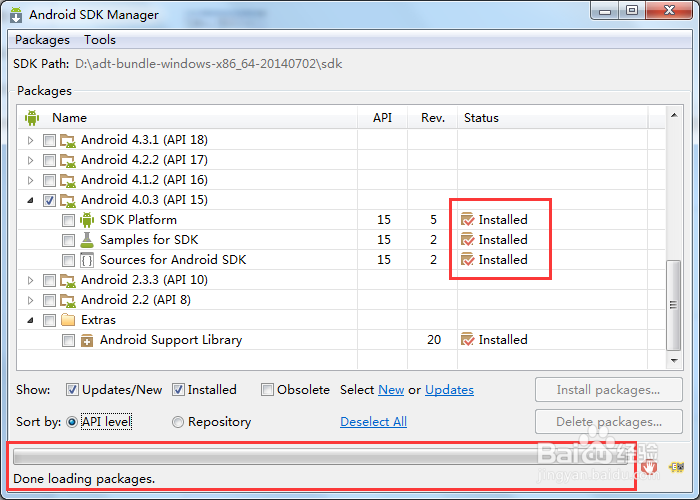Click the Delete packages... button
Viewport: 700px width, 500px height.
point(608,422)
